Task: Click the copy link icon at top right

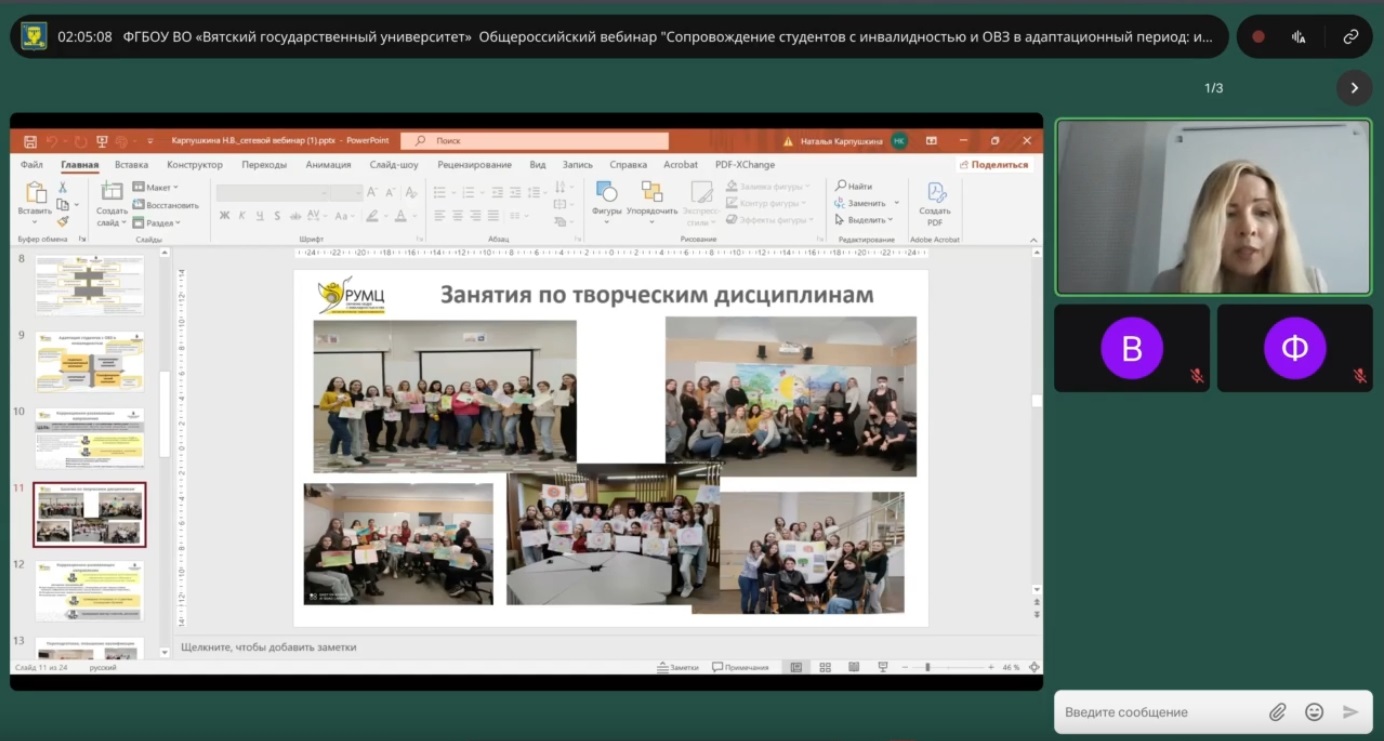Action: [x=1350, y=37]
